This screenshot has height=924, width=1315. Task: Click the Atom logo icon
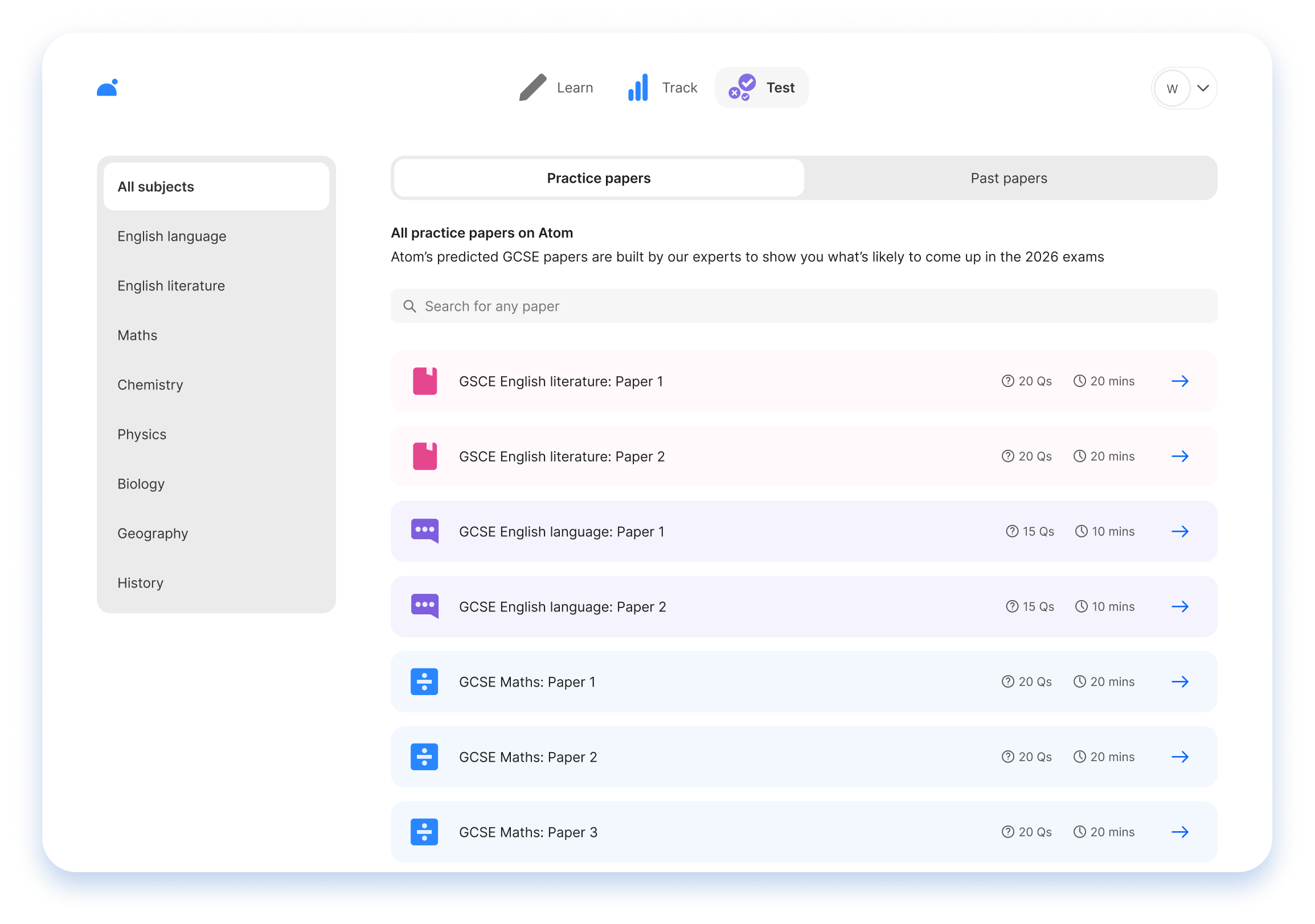(107, 88)
